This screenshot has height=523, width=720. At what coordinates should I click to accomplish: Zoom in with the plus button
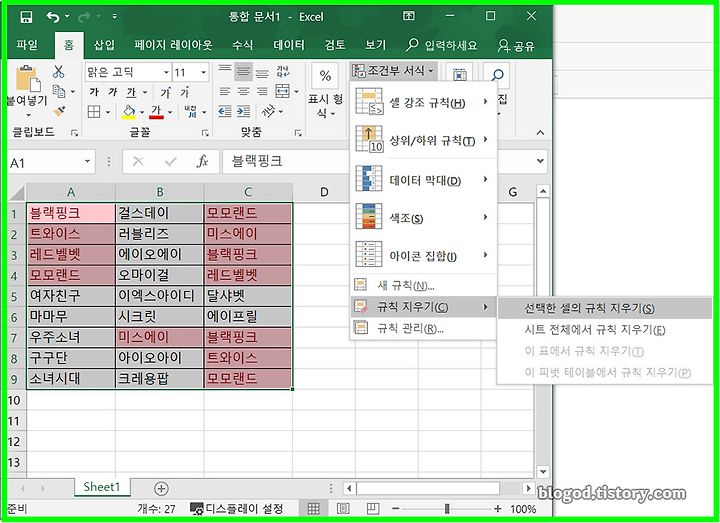tap(498, 509)
